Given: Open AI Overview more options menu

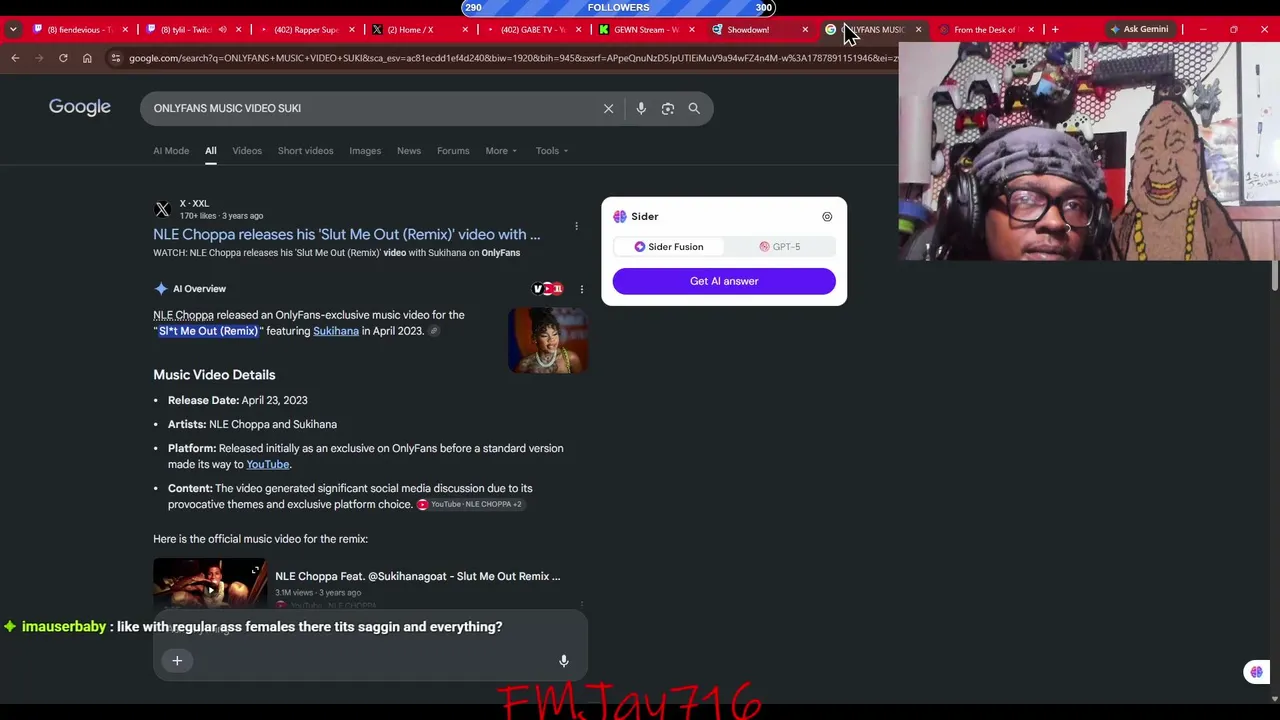Looking at the screenshot, I should point(582,289).
